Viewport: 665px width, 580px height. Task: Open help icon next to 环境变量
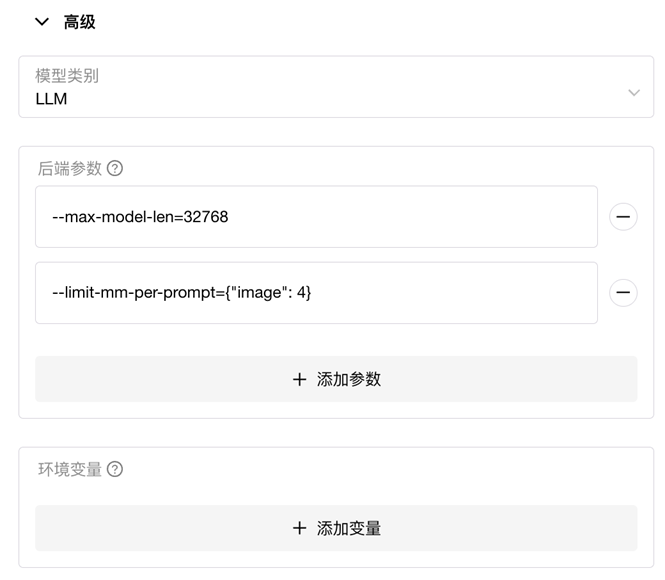[115, 469]
